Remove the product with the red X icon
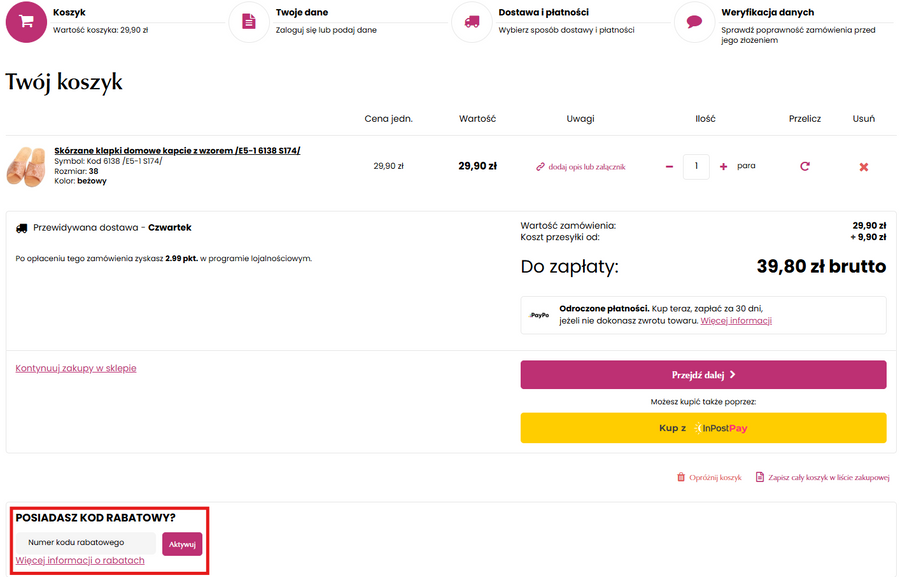 (864, 166)
